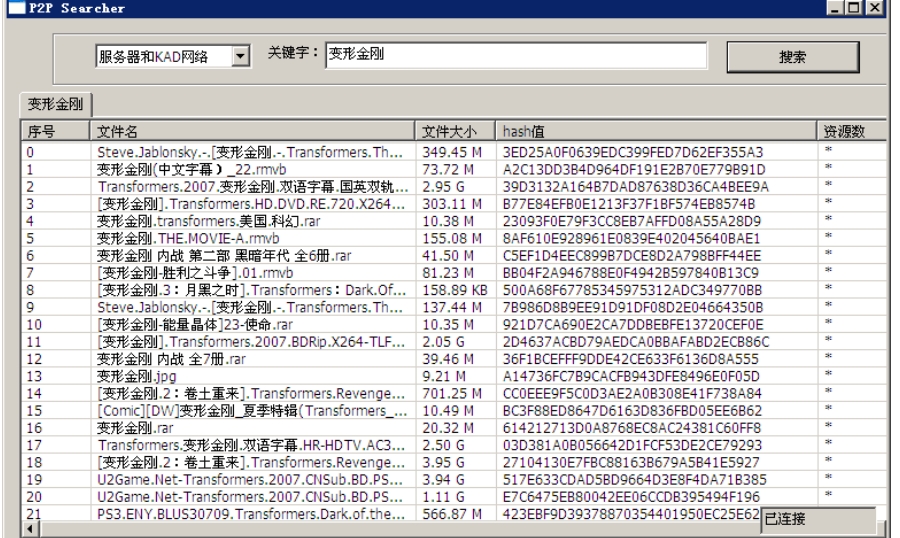Click hash E7C6475EB80042EE06CCDB395494F196
The width and height of the screenshot is (900, 538).
(x=631, y=497)
